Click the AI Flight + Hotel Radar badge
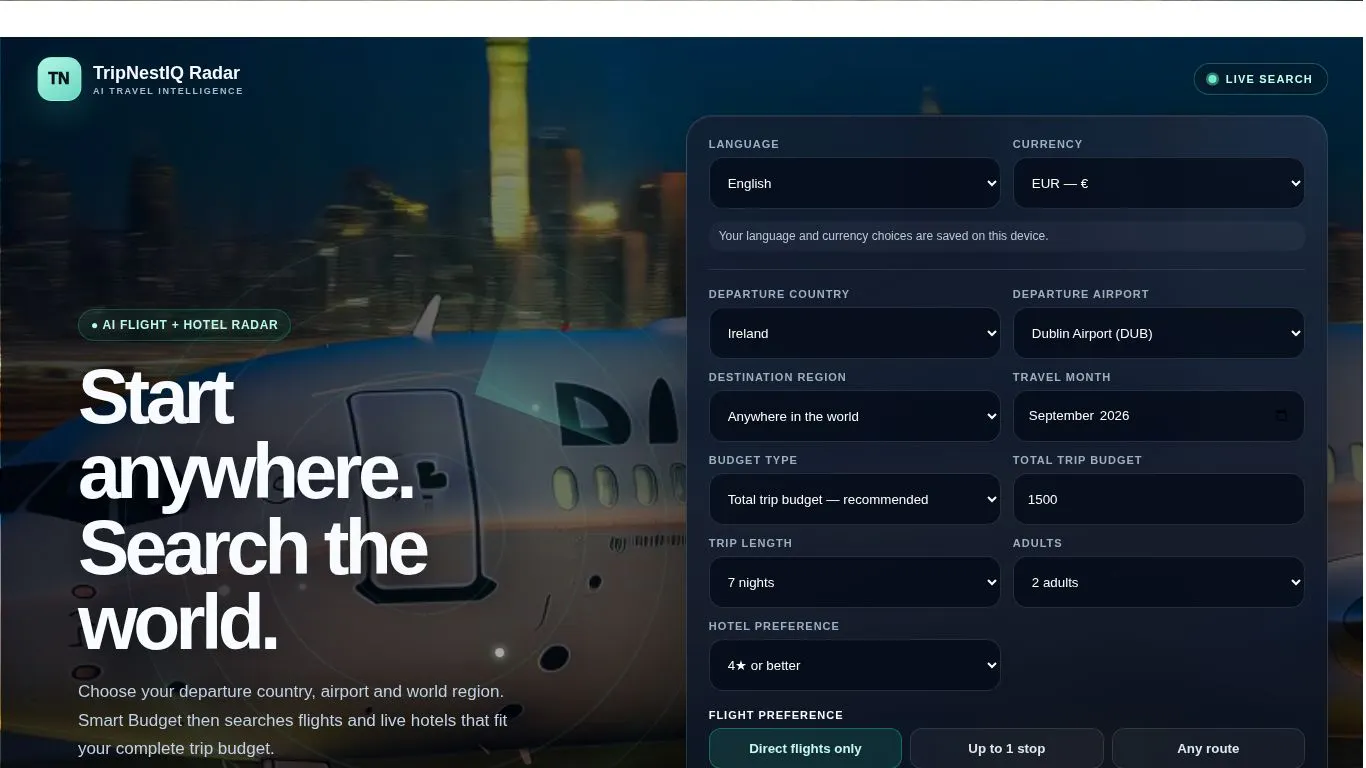This screenshot has height=768, width=1366. click(x=184, y=325)
